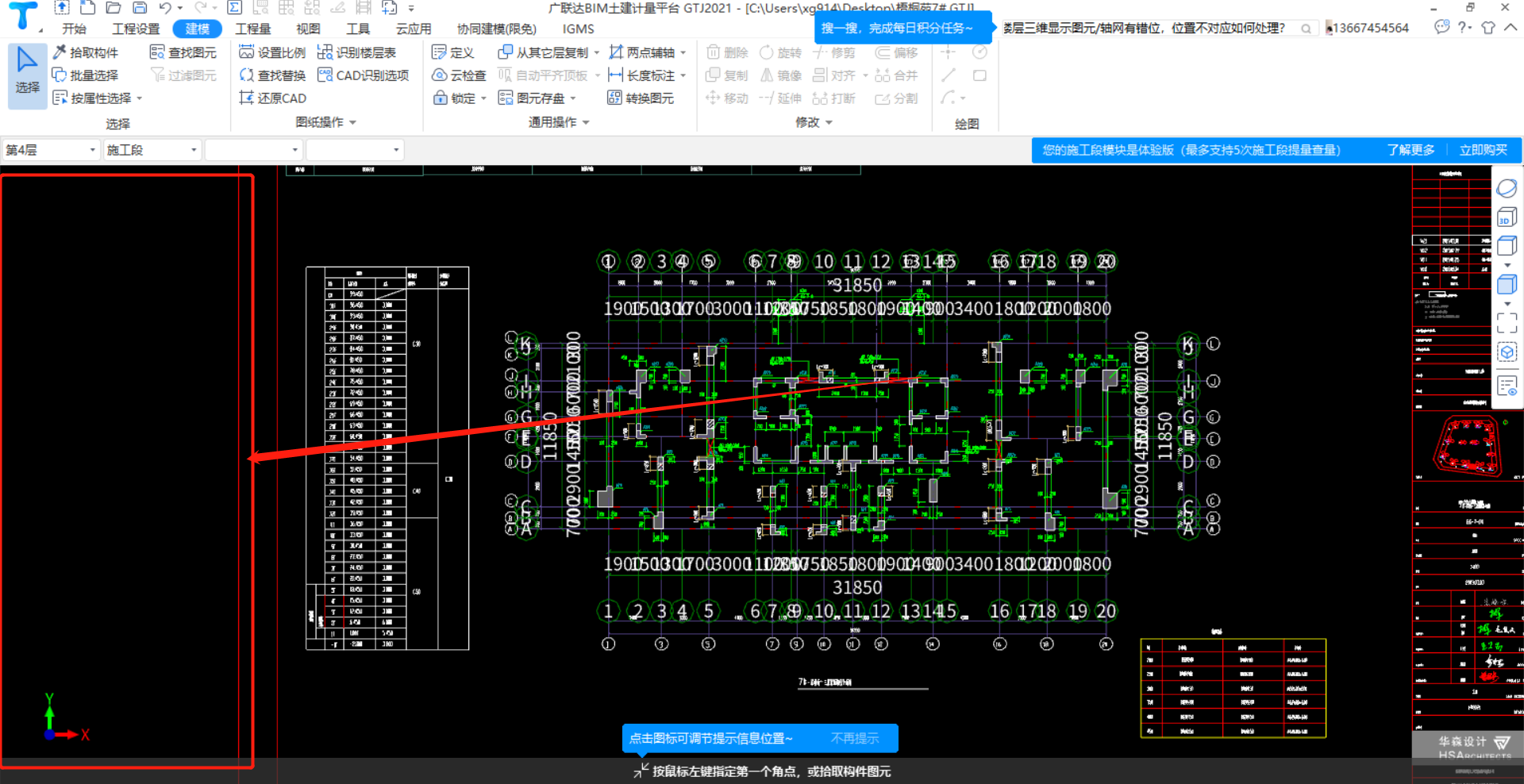Click the new file icon in title bar

point(88,8)
